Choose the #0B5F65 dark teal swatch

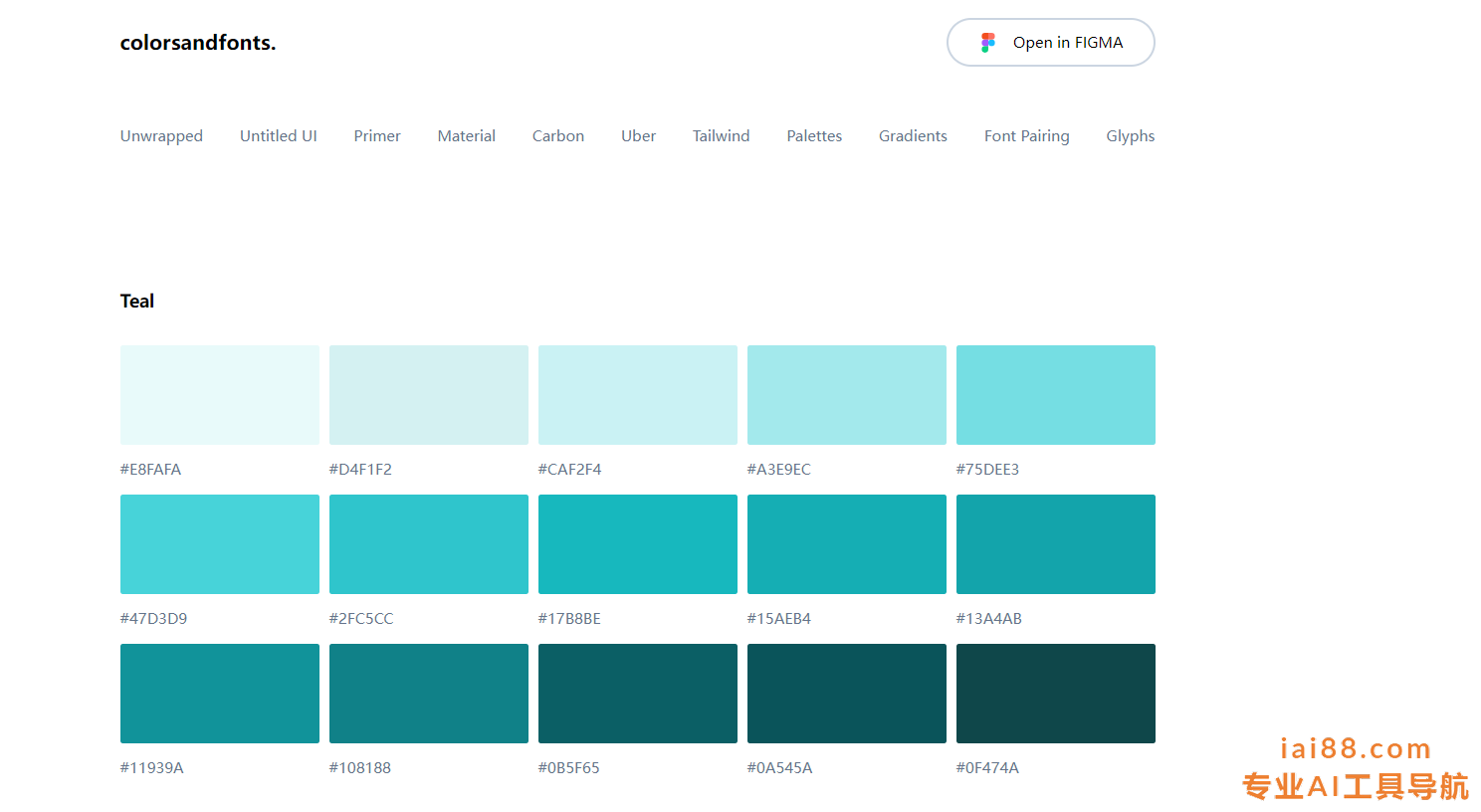point(638,694)
